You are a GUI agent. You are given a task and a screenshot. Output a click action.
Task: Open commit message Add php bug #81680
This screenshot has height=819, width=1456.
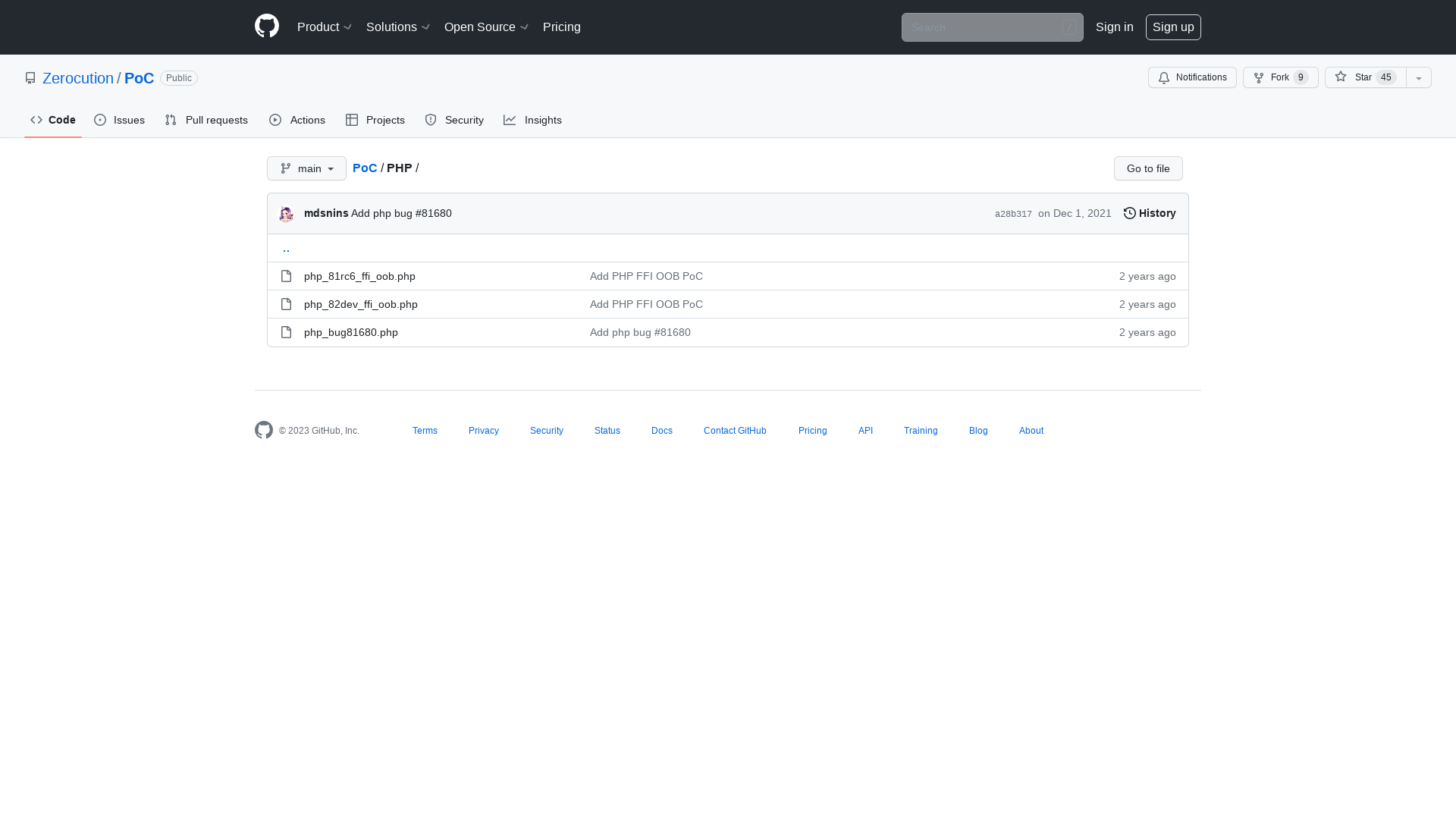[401, 213]
